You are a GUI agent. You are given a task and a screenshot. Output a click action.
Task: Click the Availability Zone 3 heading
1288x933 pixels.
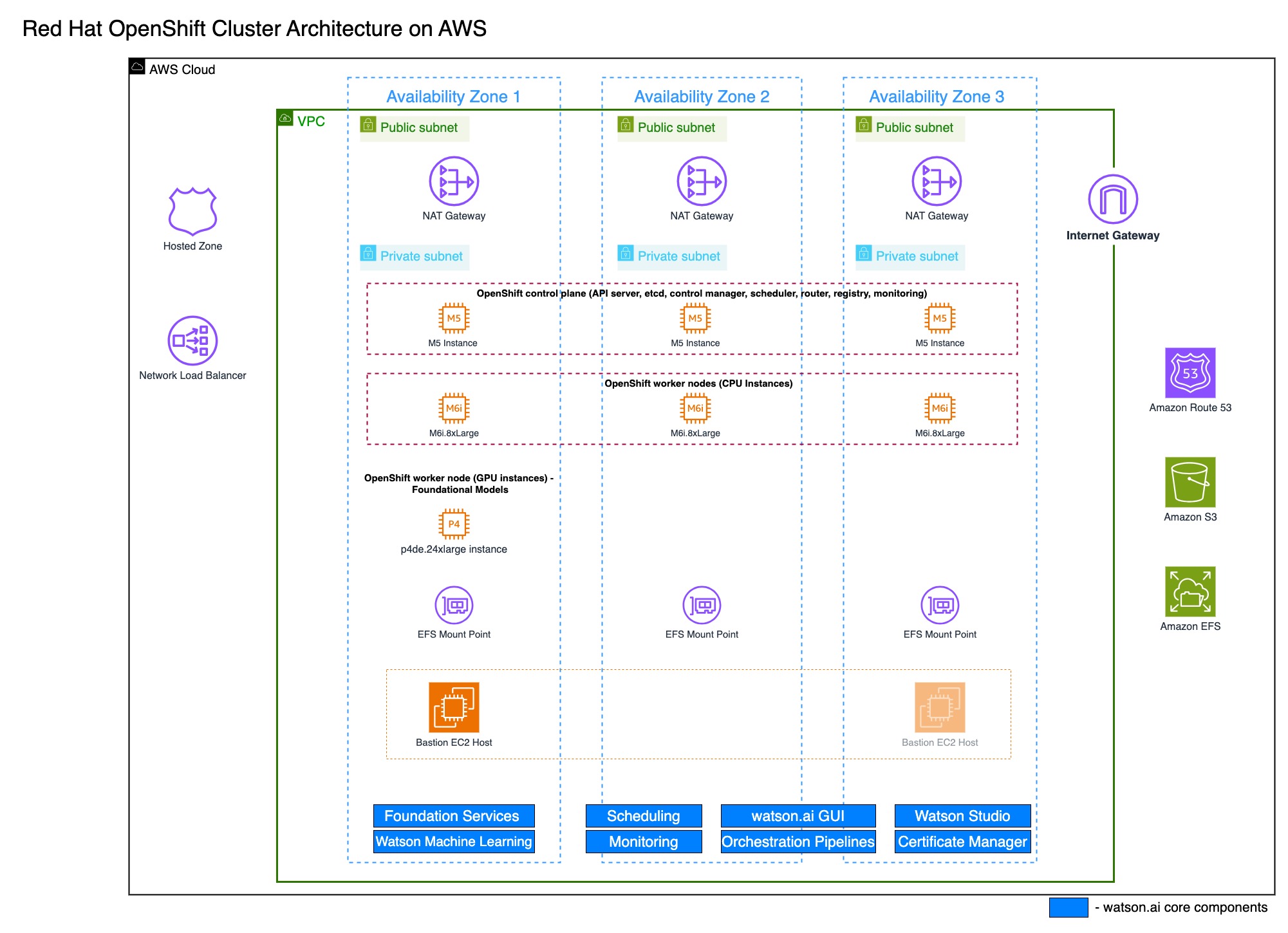[x=937, y=97]
